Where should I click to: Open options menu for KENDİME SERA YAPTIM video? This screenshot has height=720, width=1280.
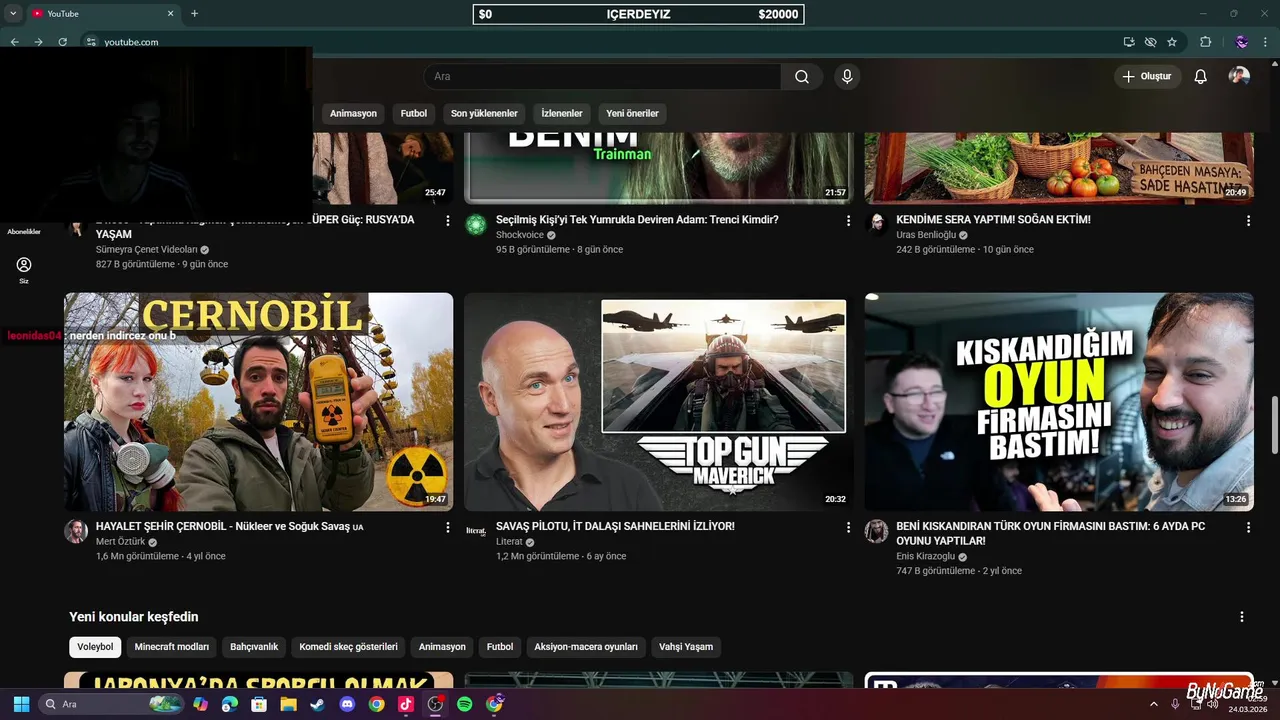point(1248,220)
